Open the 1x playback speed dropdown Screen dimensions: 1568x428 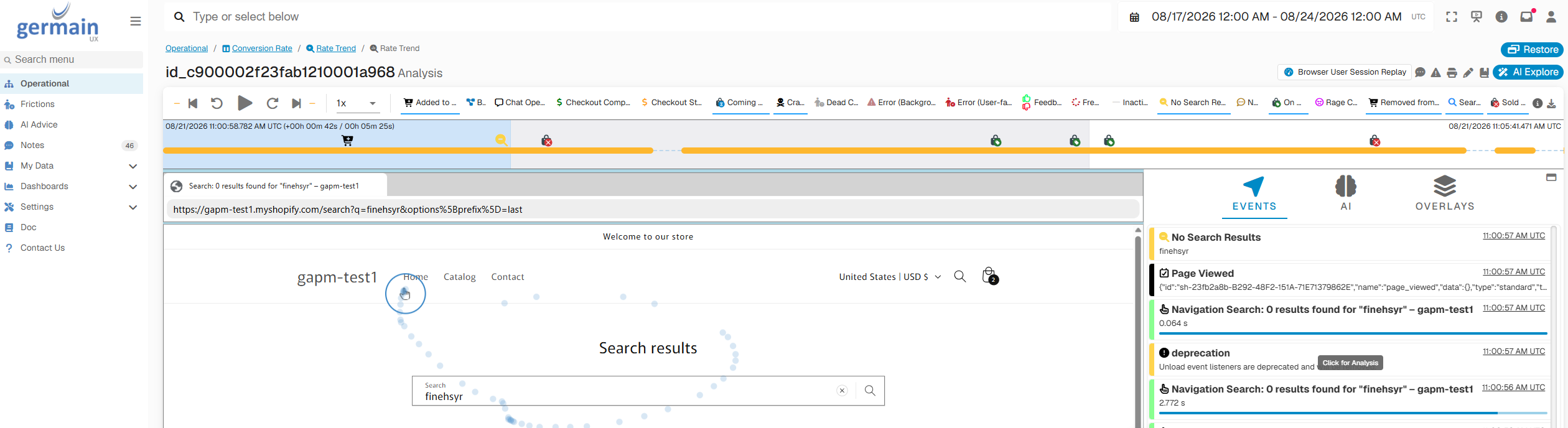[357, 104]
